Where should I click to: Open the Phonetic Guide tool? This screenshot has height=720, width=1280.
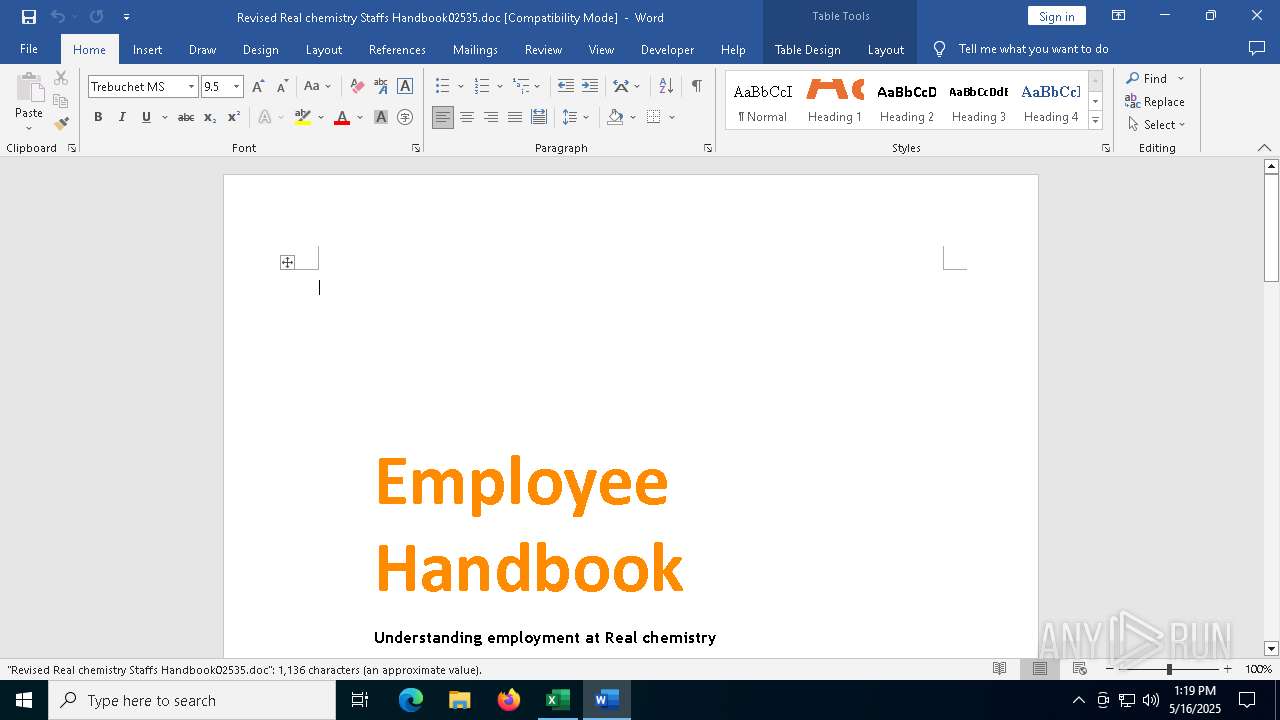coord(381,86)
